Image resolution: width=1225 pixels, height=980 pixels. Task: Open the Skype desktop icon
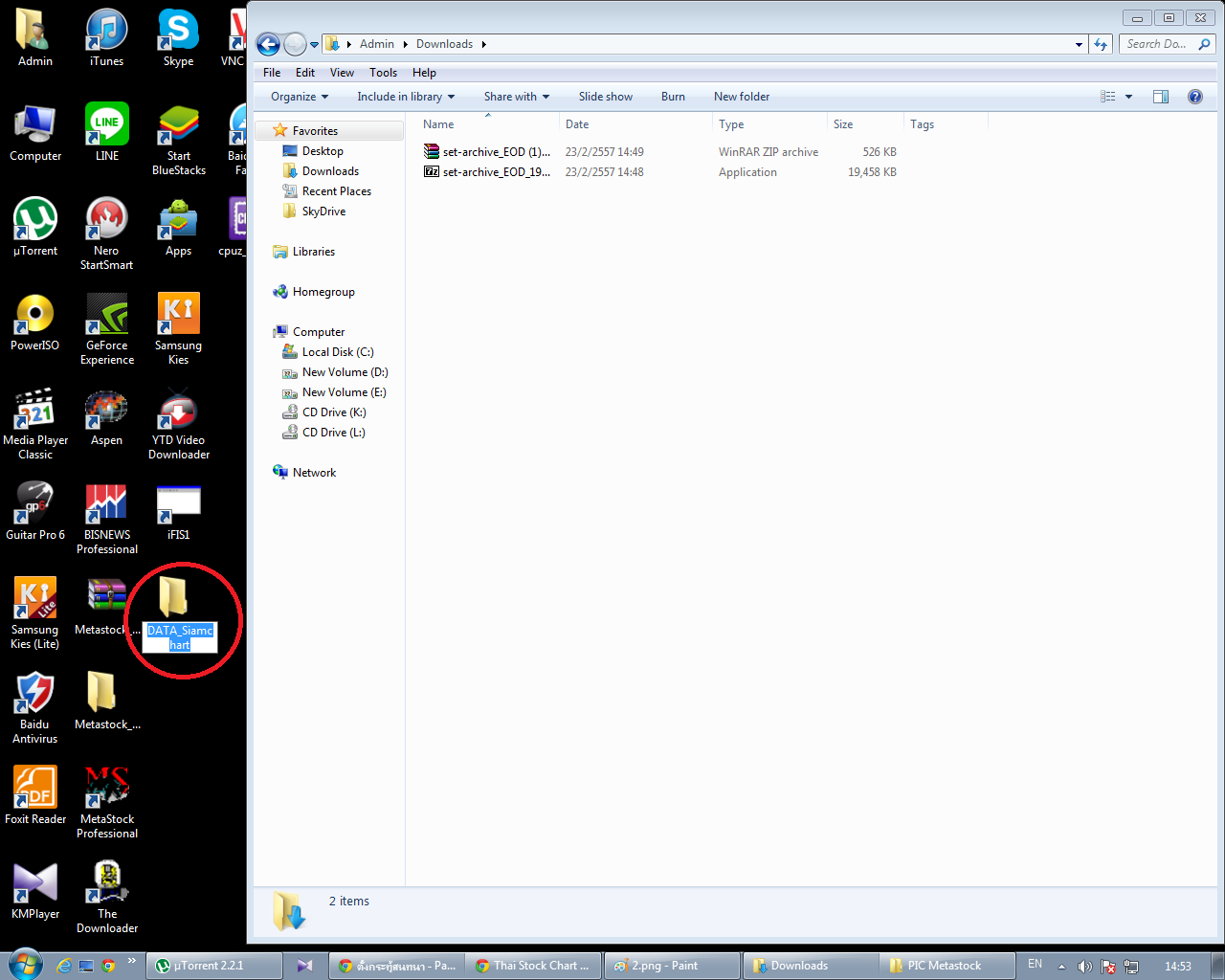(178, 38)
